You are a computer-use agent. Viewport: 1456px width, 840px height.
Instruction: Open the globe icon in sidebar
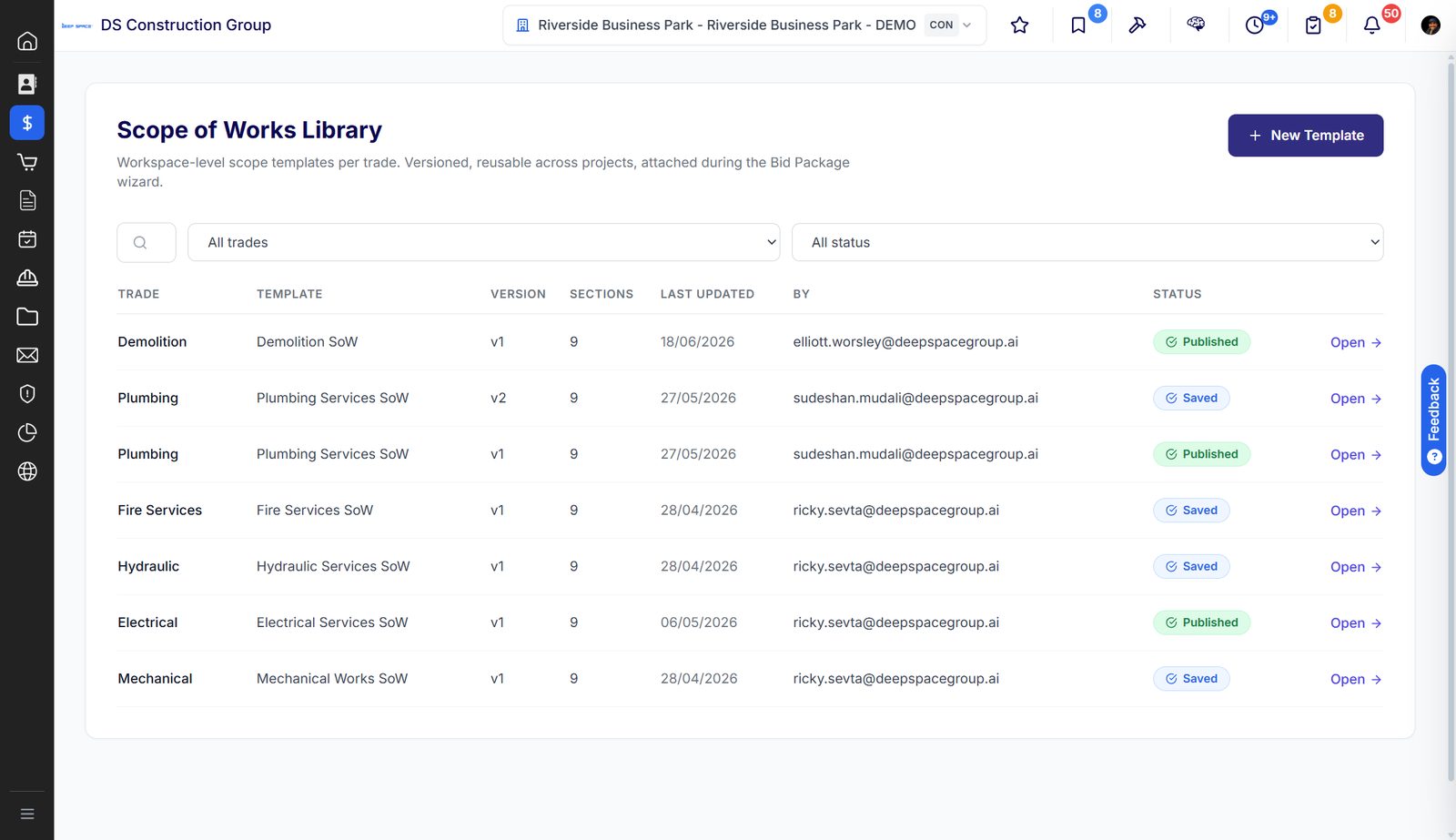click(x=27, y=471)
